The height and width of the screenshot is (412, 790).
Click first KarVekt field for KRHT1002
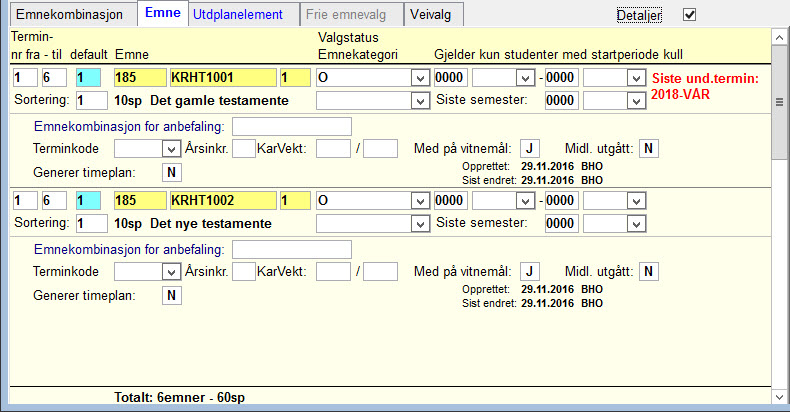tap(334, 272)
